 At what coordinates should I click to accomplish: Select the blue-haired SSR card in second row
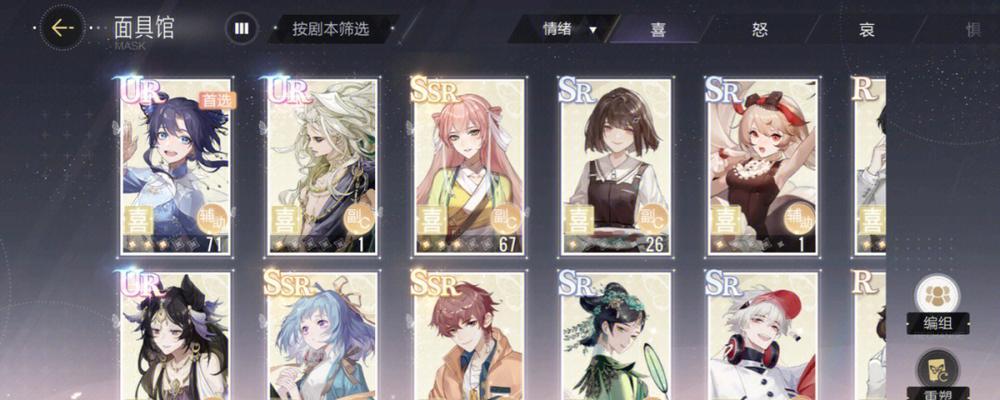(x=322, y=336)
